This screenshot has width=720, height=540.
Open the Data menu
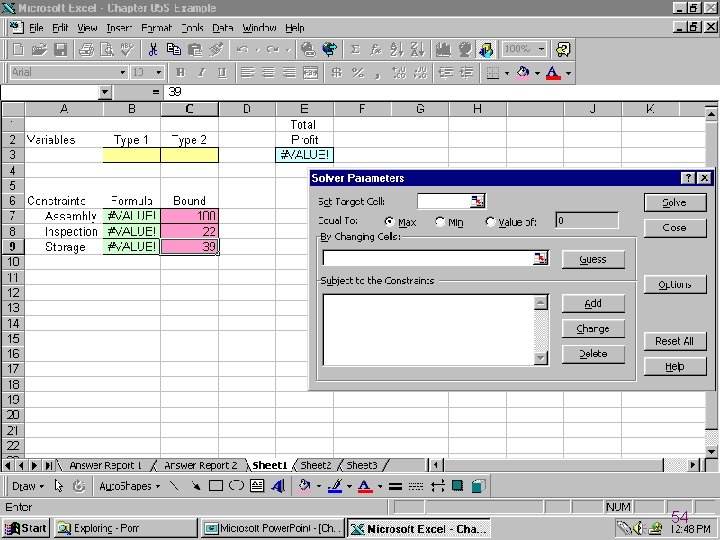223,28
